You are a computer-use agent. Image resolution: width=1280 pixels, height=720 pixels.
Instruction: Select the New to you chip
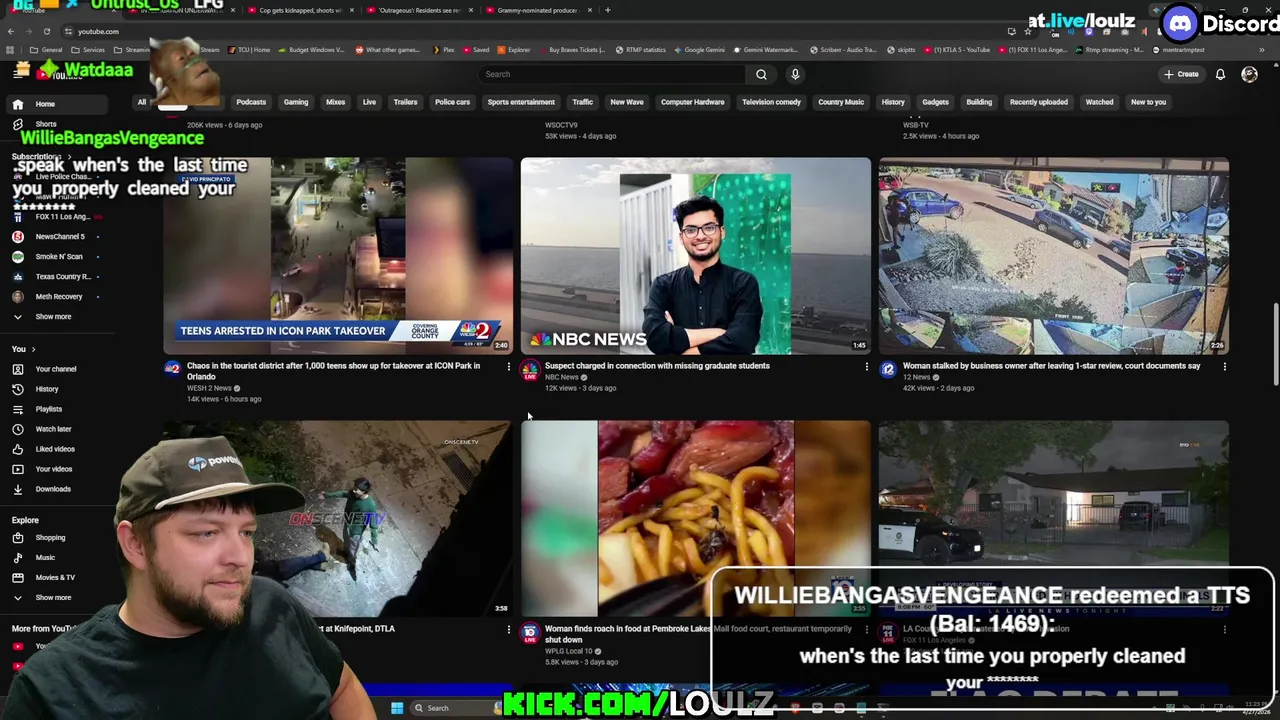pos(1148,102)
